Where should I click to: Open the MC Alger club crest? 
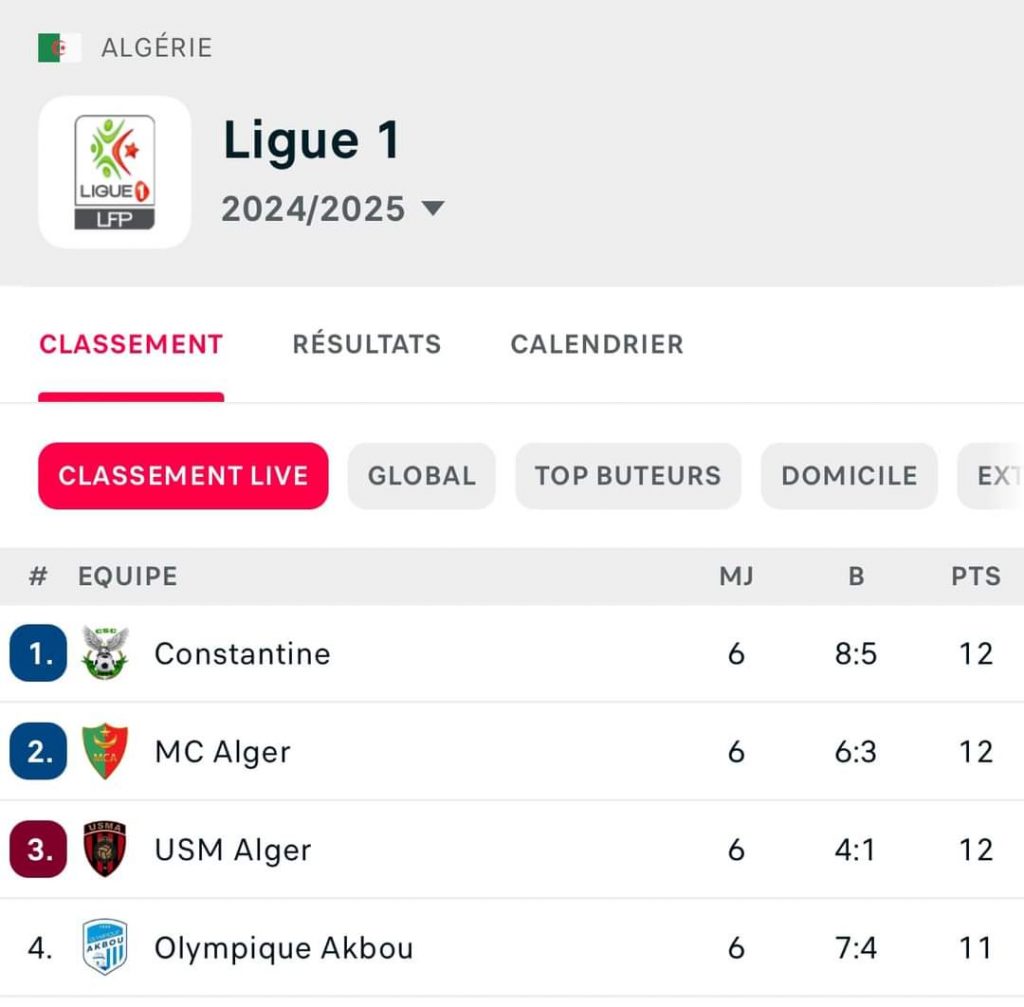pos(105,751)
